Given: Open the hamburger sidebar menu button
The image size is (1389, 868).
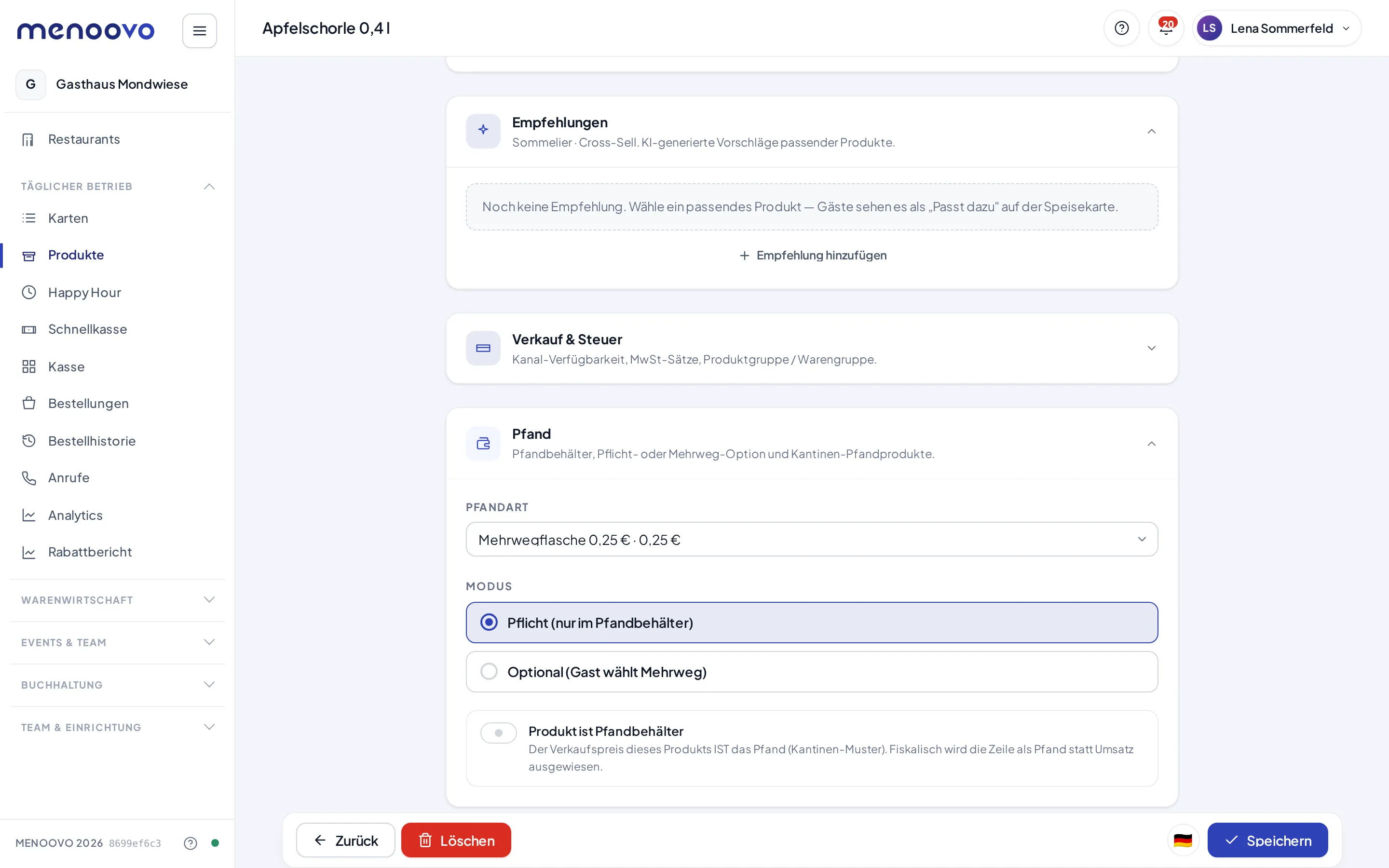Looking at the screenshot, I should click(199, 30).
